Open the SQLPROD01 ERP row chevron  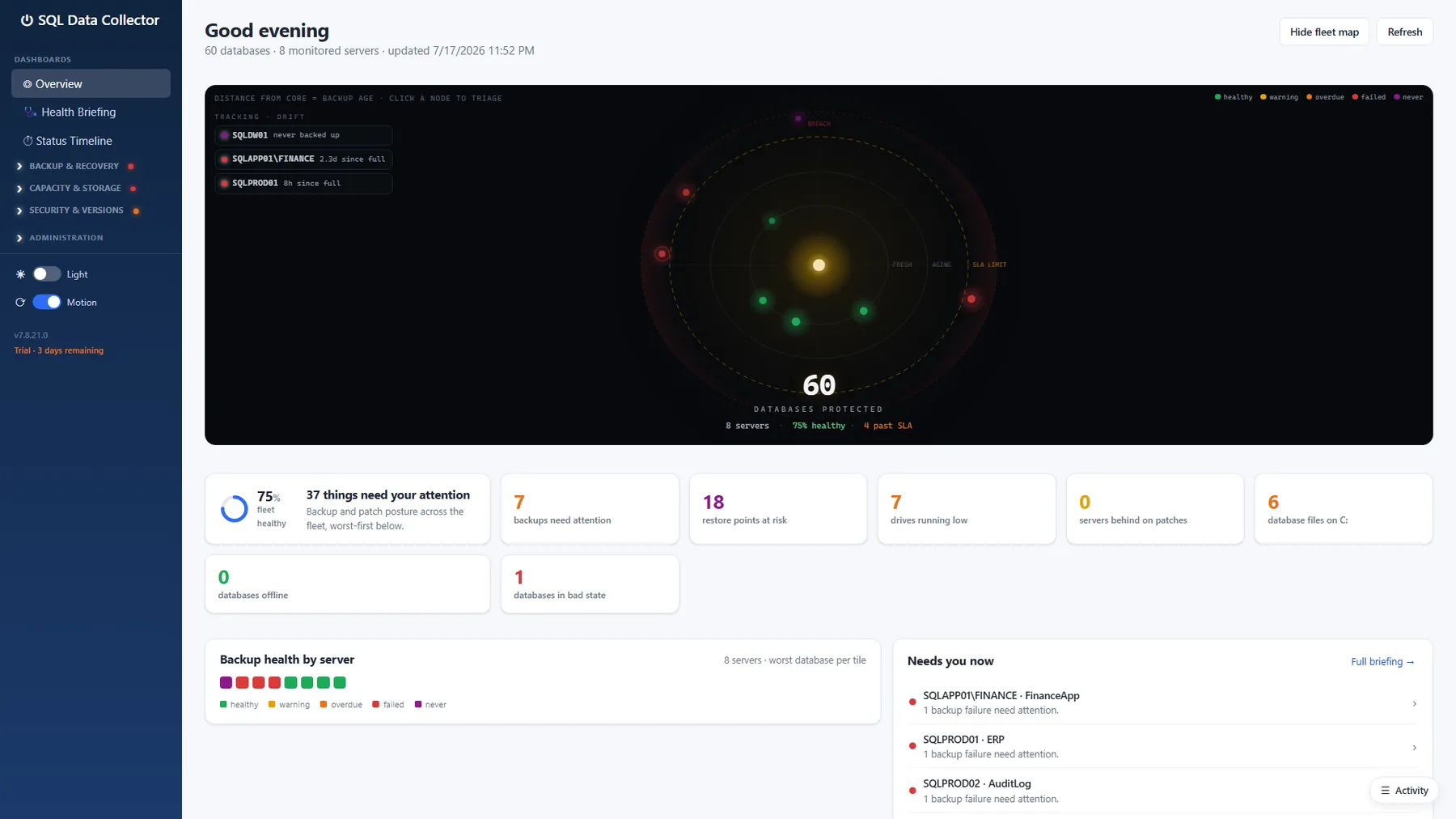coord(1414,748)
